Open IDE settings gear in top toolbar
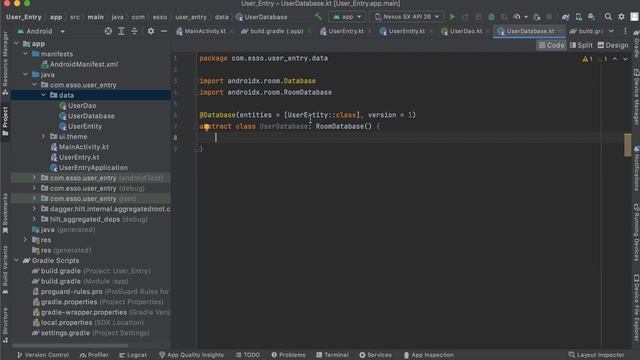 (x=621, y=17)
